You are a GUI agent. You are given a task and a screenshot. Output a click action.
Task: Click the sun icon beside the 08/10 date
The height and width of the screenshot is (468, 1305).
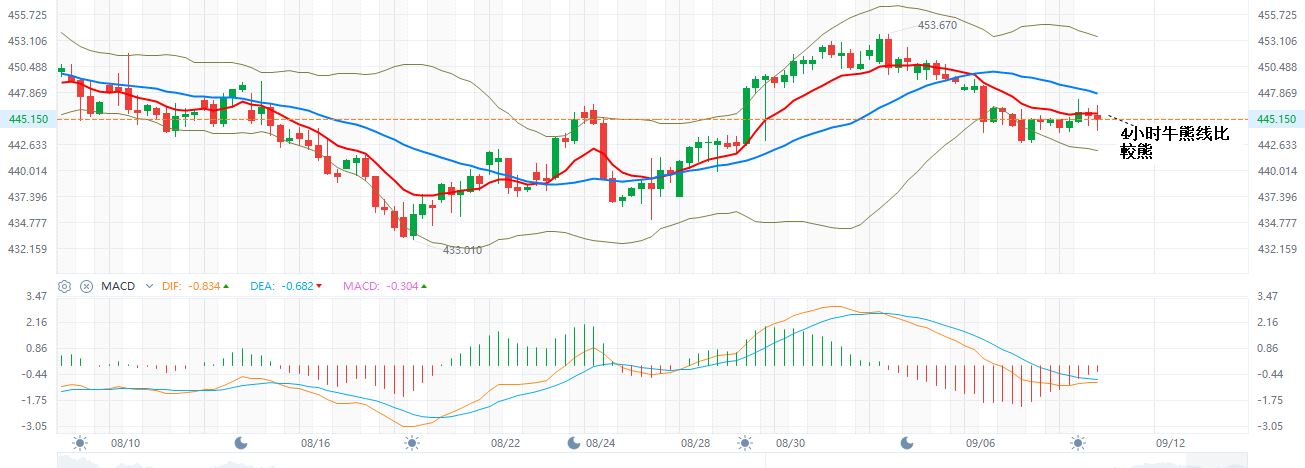(x=80, y=442)
